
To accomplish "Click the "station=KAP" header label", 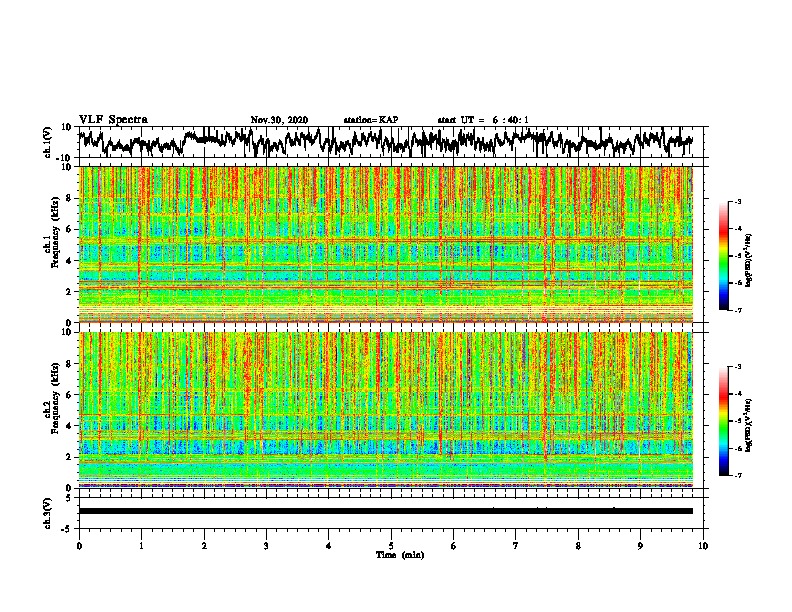I will [x=371, y=120].
